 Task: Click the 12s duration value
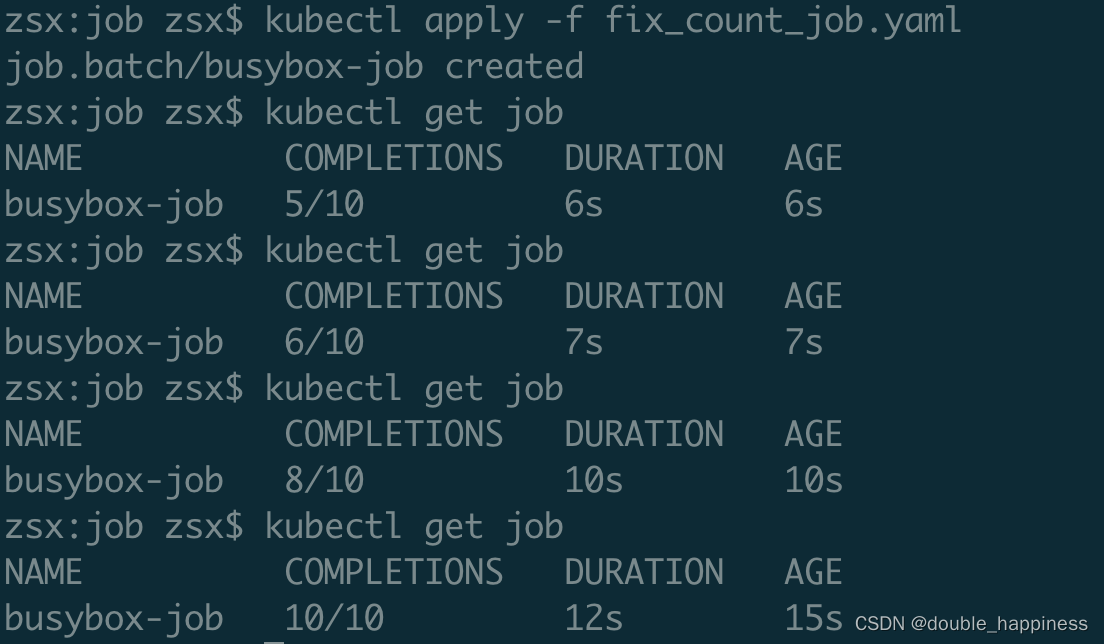[x=594, y=618]
